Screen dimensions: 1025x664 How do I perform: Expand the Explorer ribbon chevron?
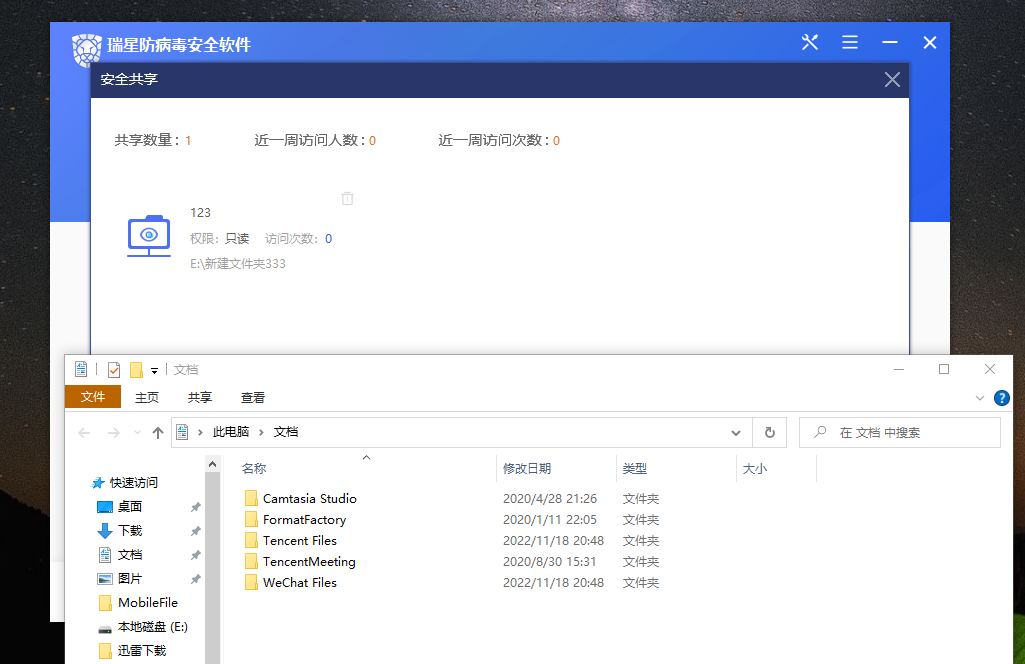coord(979,398)
